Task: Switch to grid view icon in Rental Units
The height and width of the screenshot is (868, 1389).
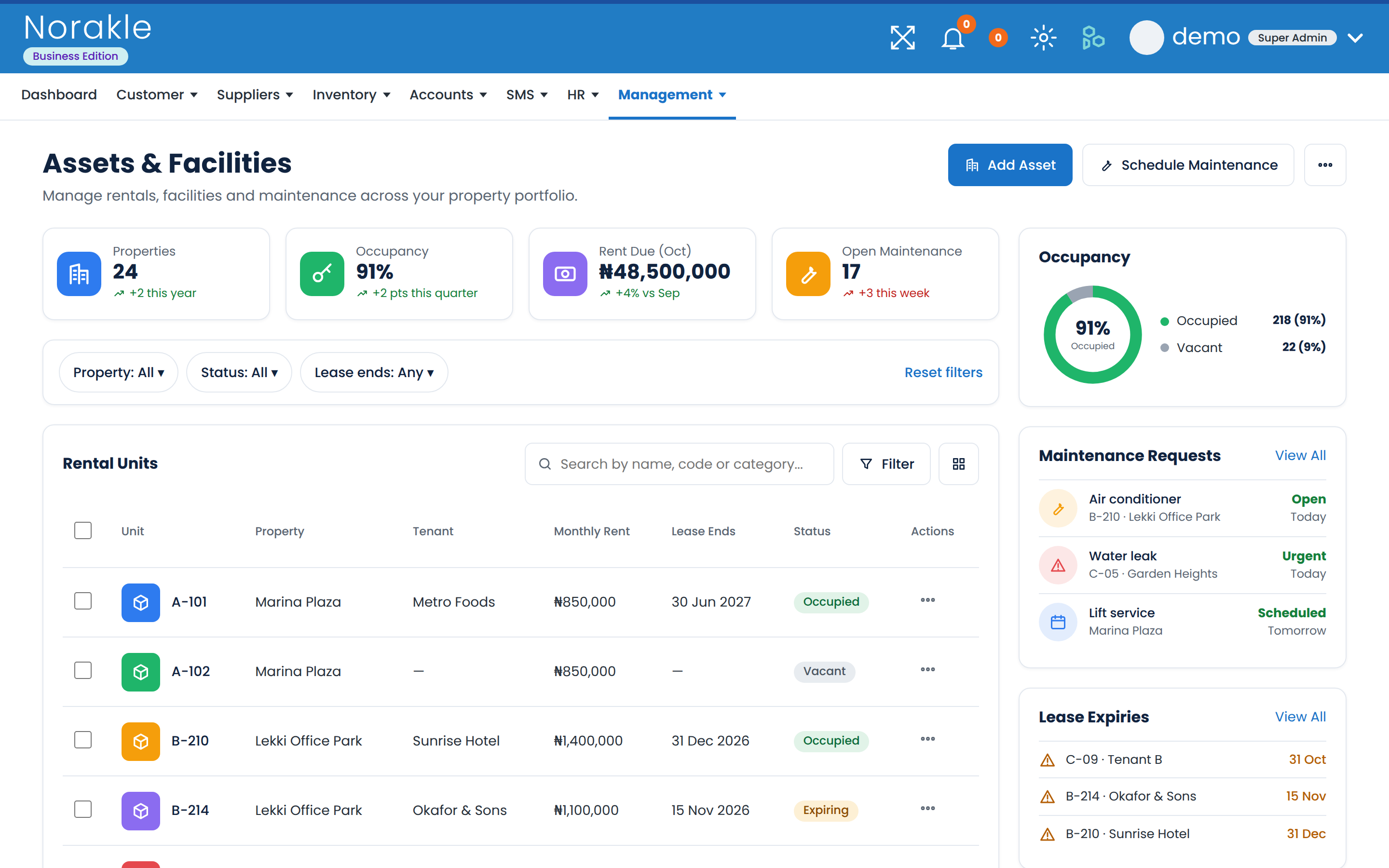Action: (958, 464)
